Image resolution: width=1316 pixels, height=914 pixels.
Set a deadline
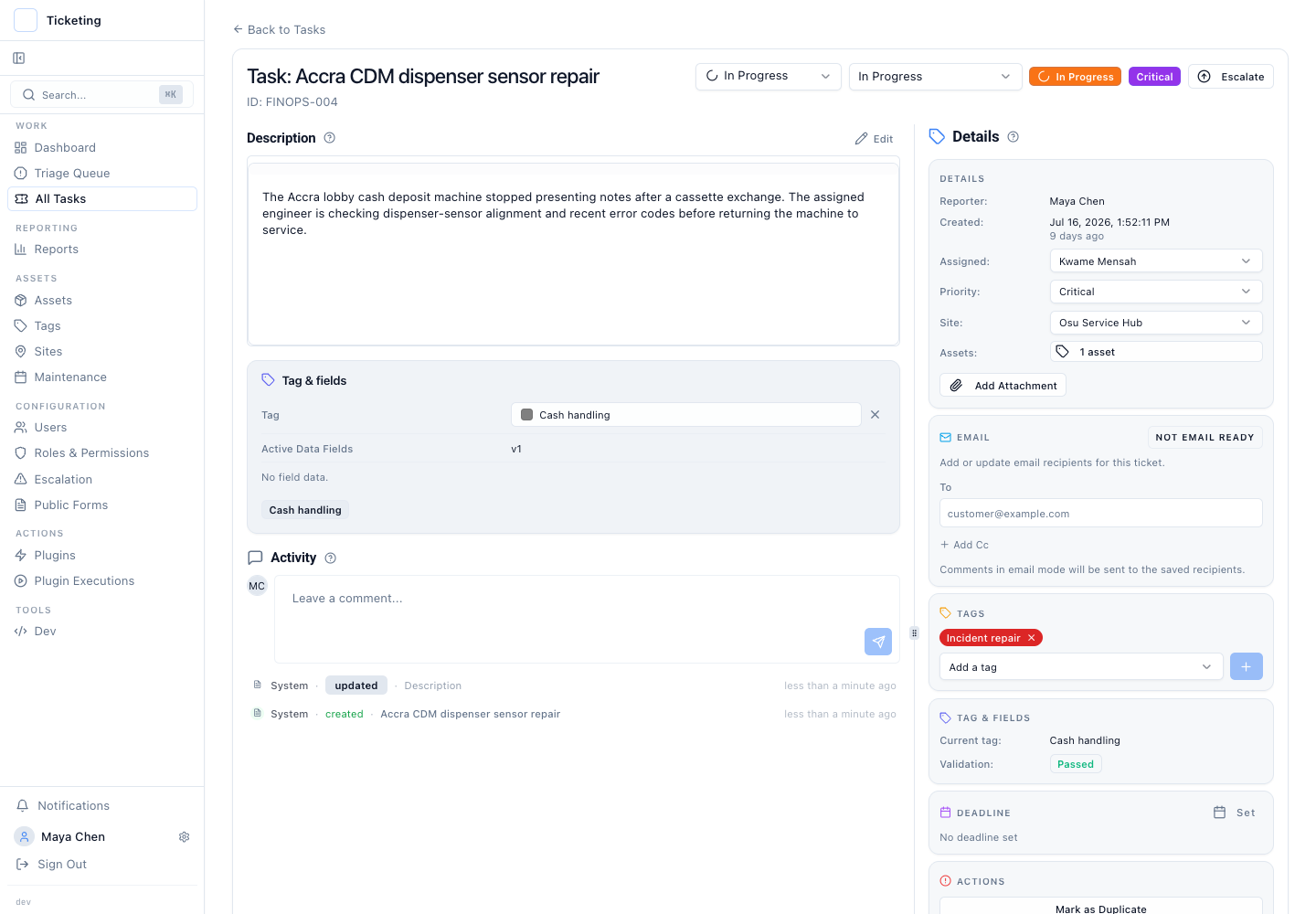click(1234, 813)
